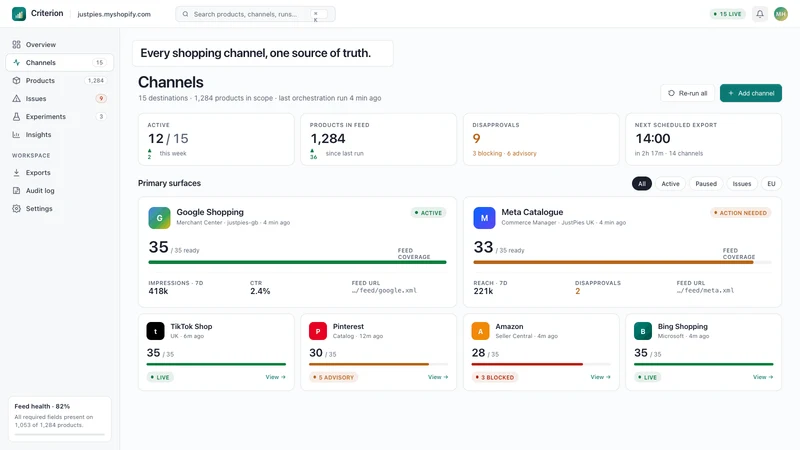800x450 pixels.
Task: Click the Next Scheduled Export card
Action: [704, 139]
